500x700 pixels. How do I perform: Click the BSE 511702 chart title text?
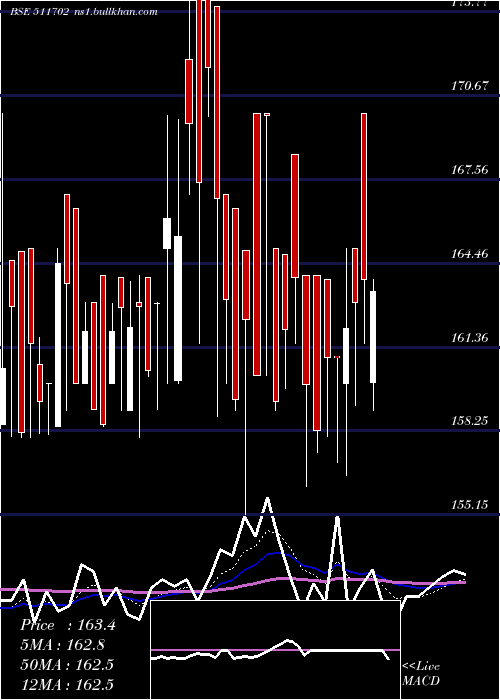84,12
